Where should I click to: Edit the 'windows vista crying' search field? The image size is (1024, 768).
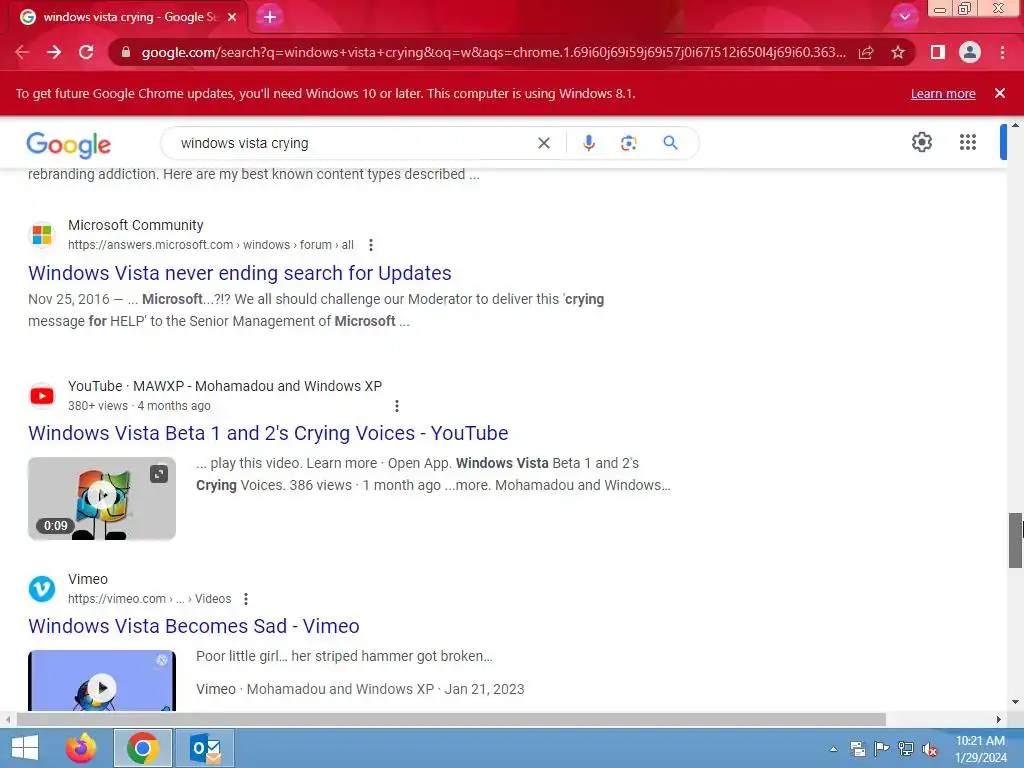click(x=353, y=143)
